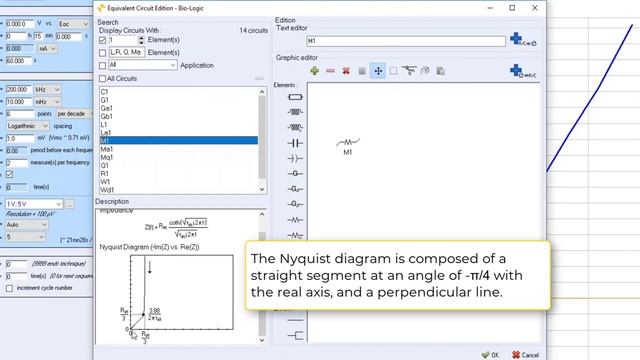Viewport: 640px width, 360px height.
Task: Open the mHz frequency unit dropdown
Action: tap(47, 102)
